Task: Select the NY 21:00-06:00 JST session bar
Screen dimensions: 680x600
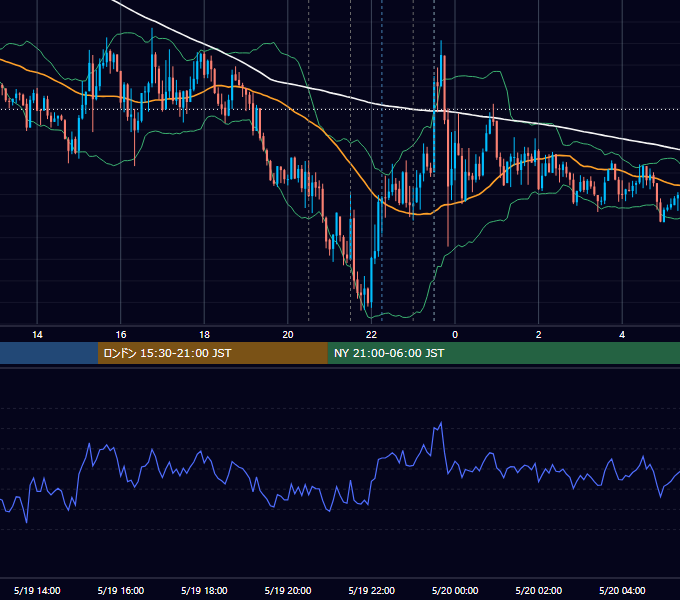Action: pyautogui.click(x=503, y=353)
